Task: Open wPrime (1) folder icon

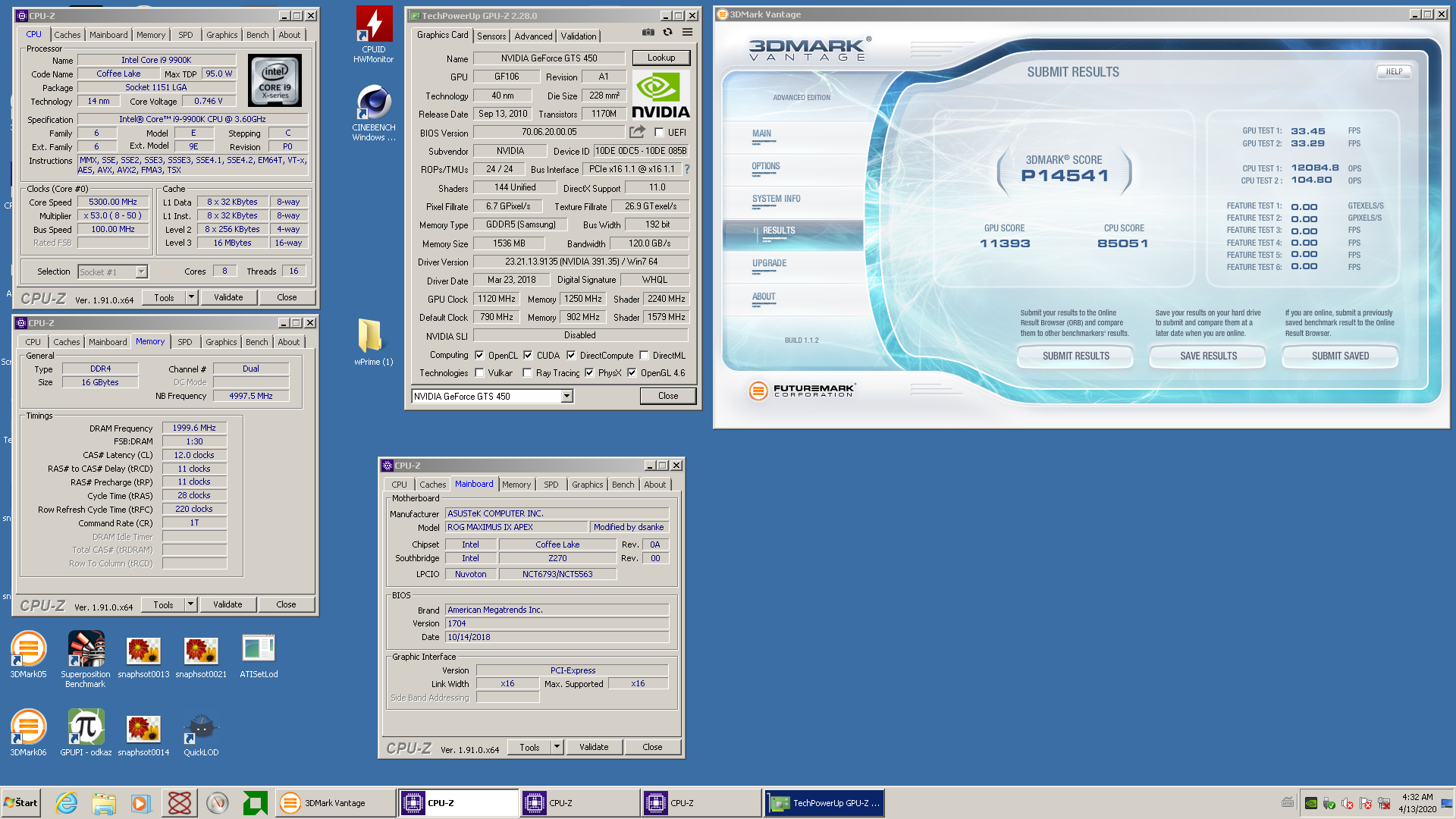Action: [373, 342]
